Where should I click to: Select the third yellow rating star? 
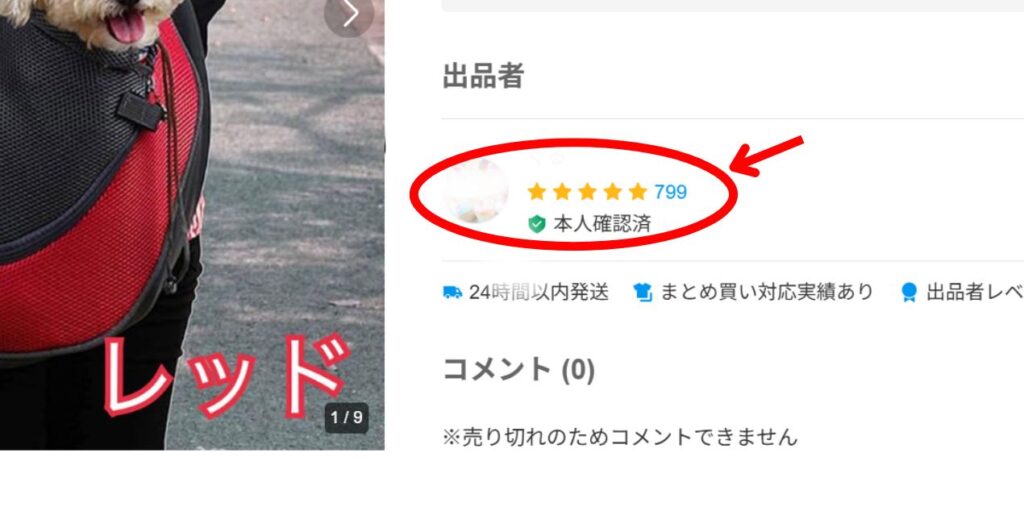[587, 192]
